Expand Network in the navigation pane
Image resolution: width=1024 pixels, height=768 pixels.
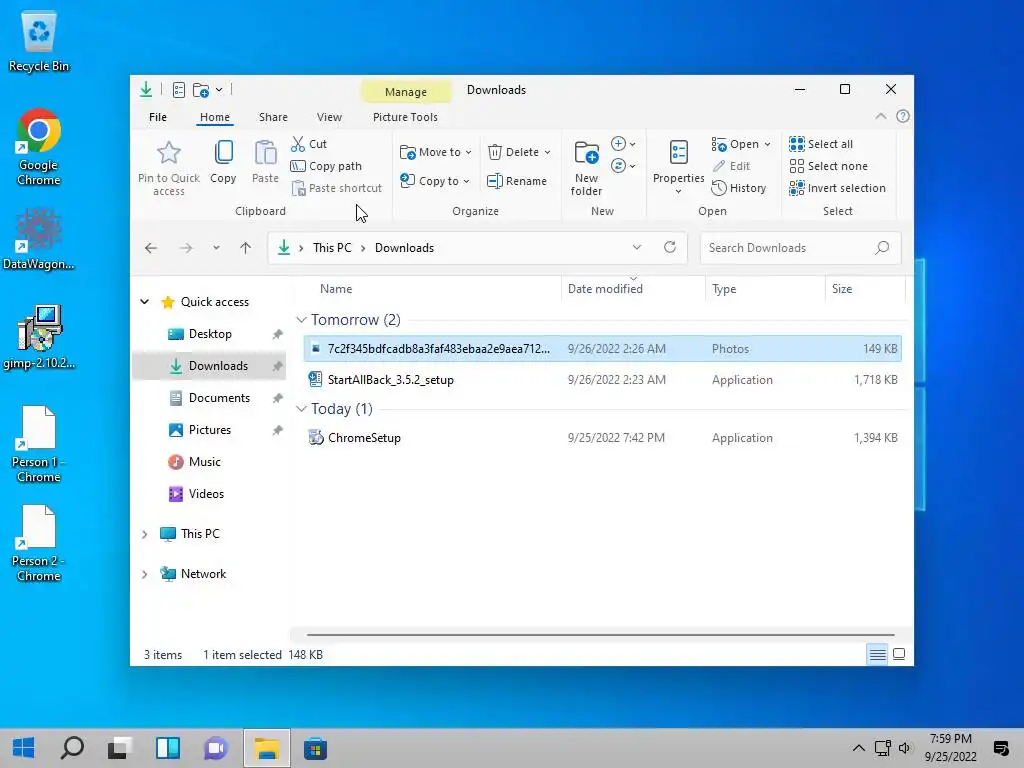[144, 574]
